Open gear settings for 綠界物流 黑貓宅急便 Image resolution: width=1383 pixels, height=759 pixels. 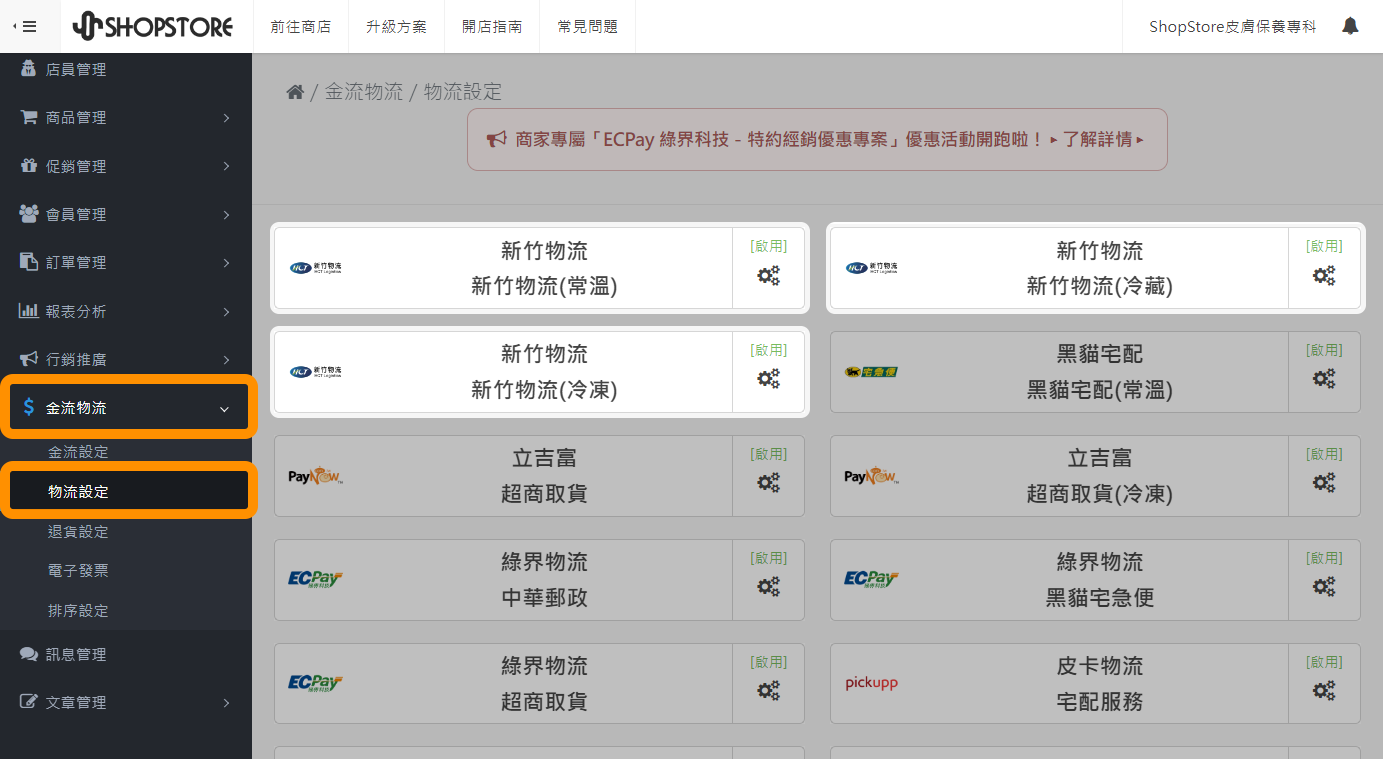tap(1324, 587)
